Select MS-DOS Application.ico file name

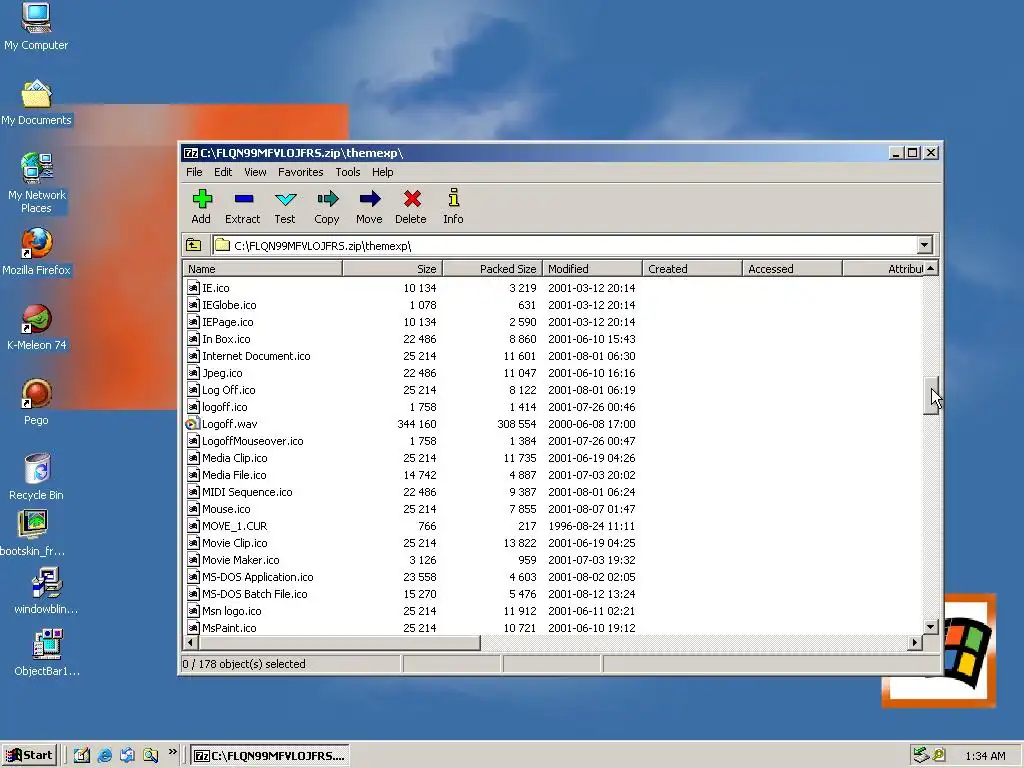click(257, 577)
